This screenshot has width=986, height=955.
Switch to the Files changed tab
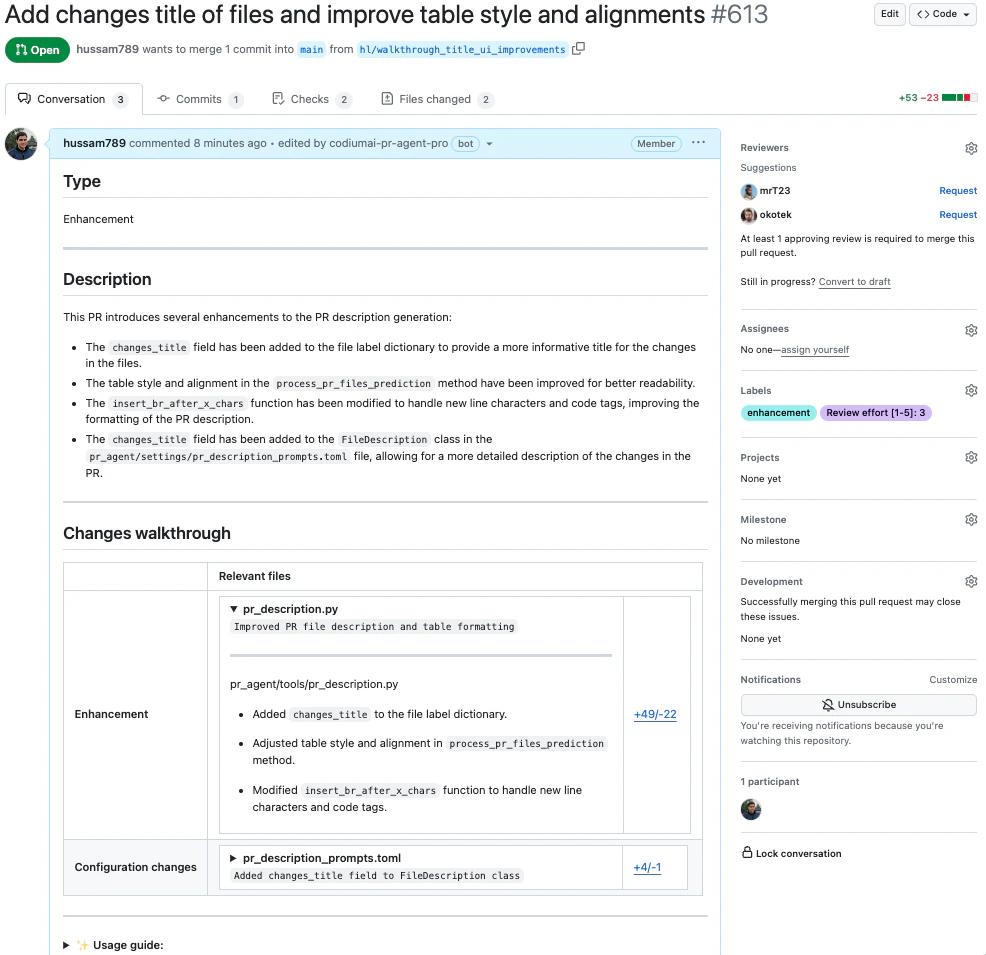[x=437, y=99]
